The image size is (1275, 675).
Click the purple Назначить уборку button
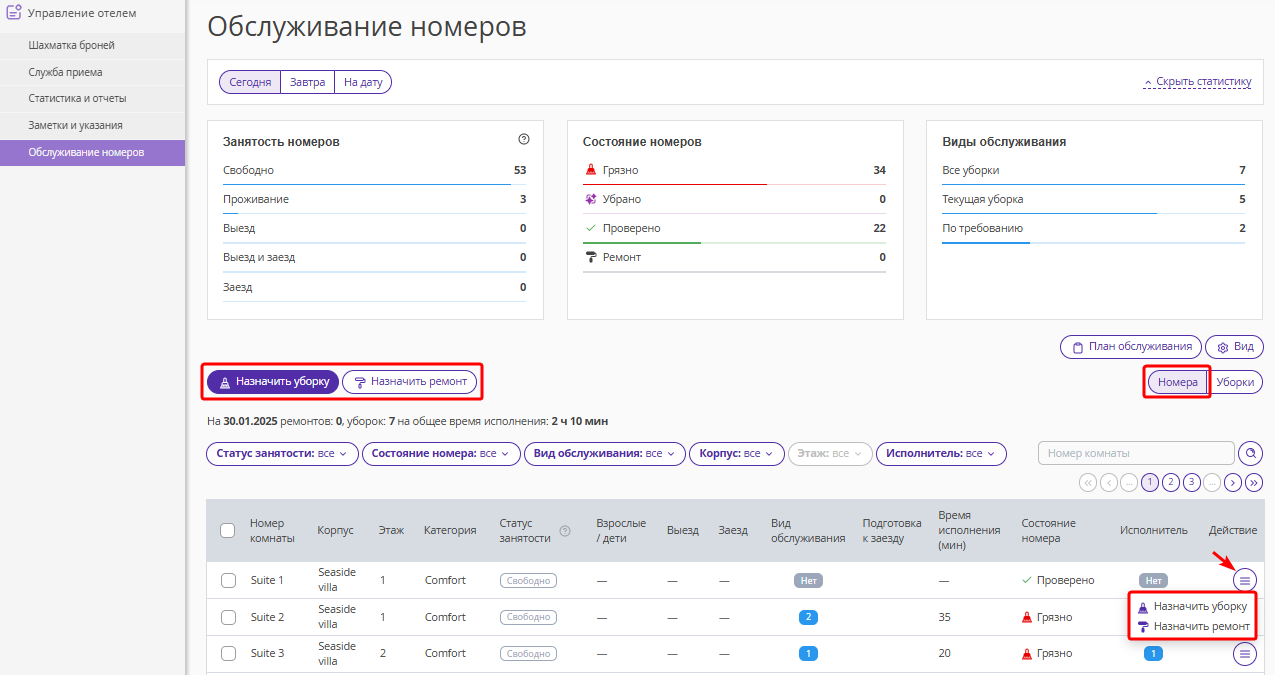pos(273,381)
